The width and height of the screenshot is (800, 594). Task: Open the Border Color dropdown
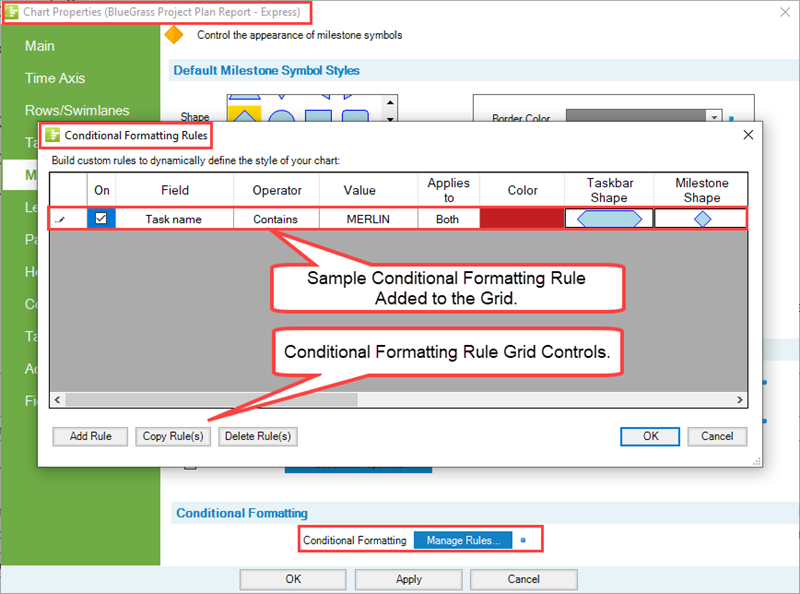714,118
